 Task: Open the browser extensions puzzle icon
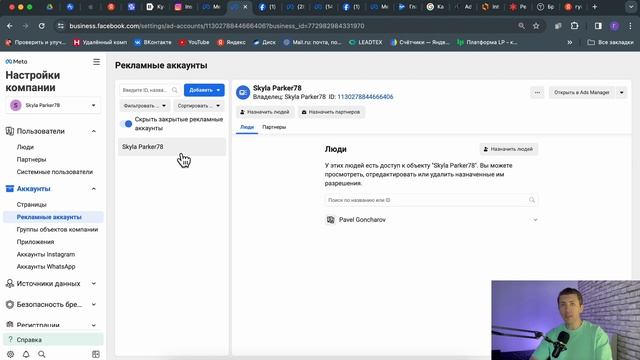click(575, 26)
